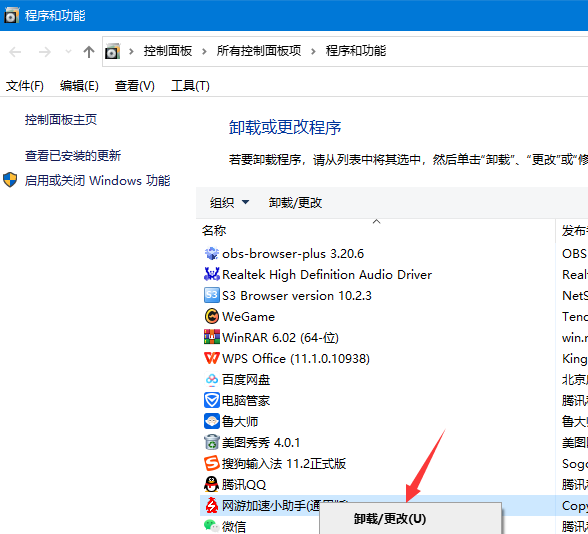This screenshot has height=534, width=588.
Task: Click the 百度网盘 program icon
Action: click(212, 379)
